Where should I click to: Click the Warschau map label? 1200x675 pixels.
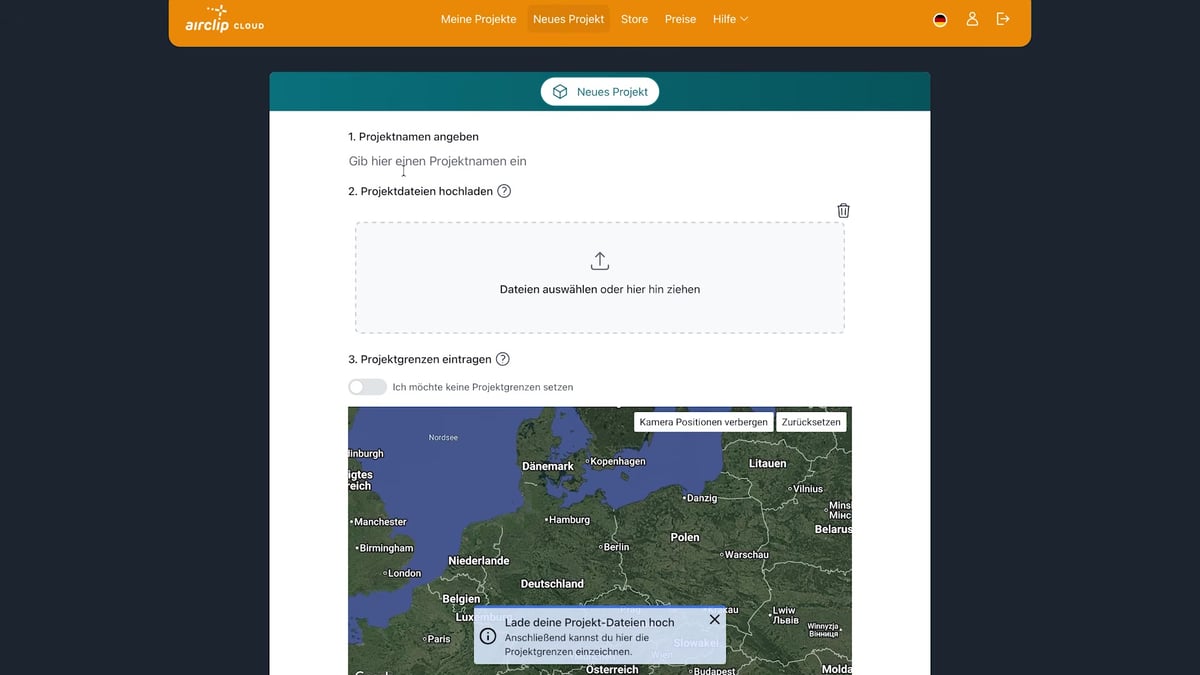point(744,554)
